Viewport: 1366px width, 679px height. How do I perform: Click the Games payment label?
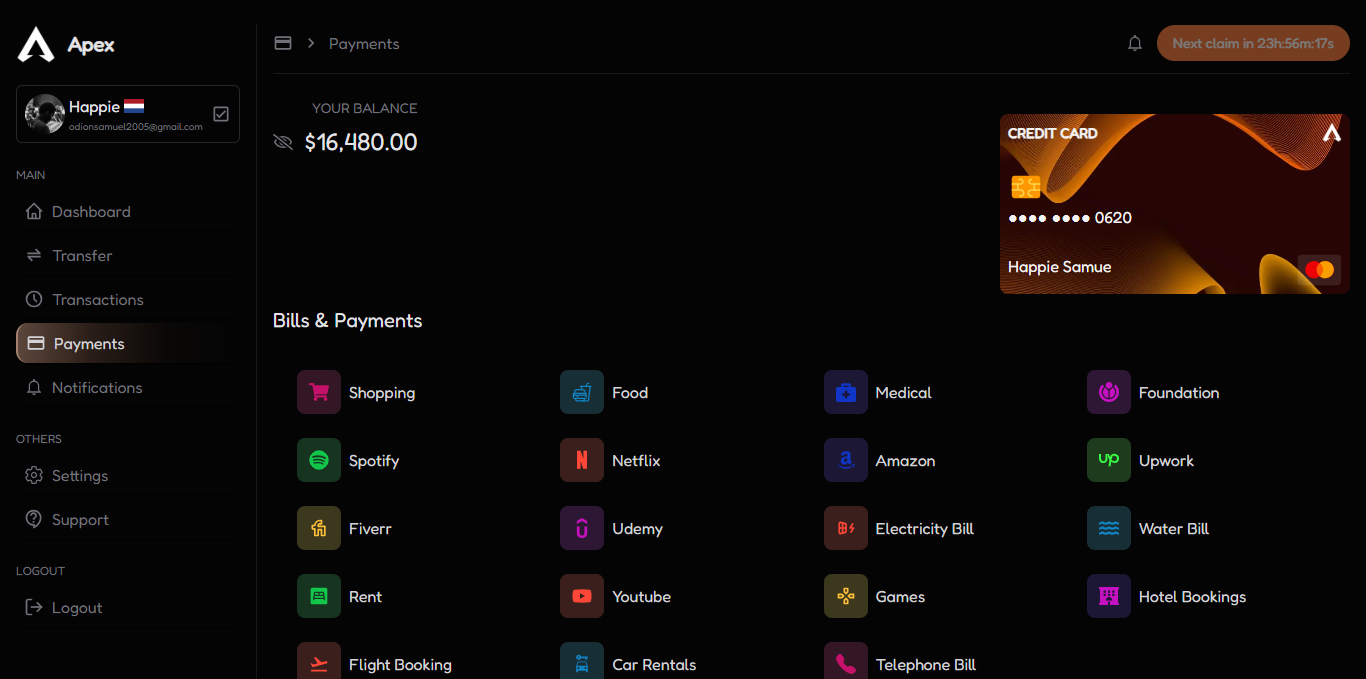click(900, 597)
